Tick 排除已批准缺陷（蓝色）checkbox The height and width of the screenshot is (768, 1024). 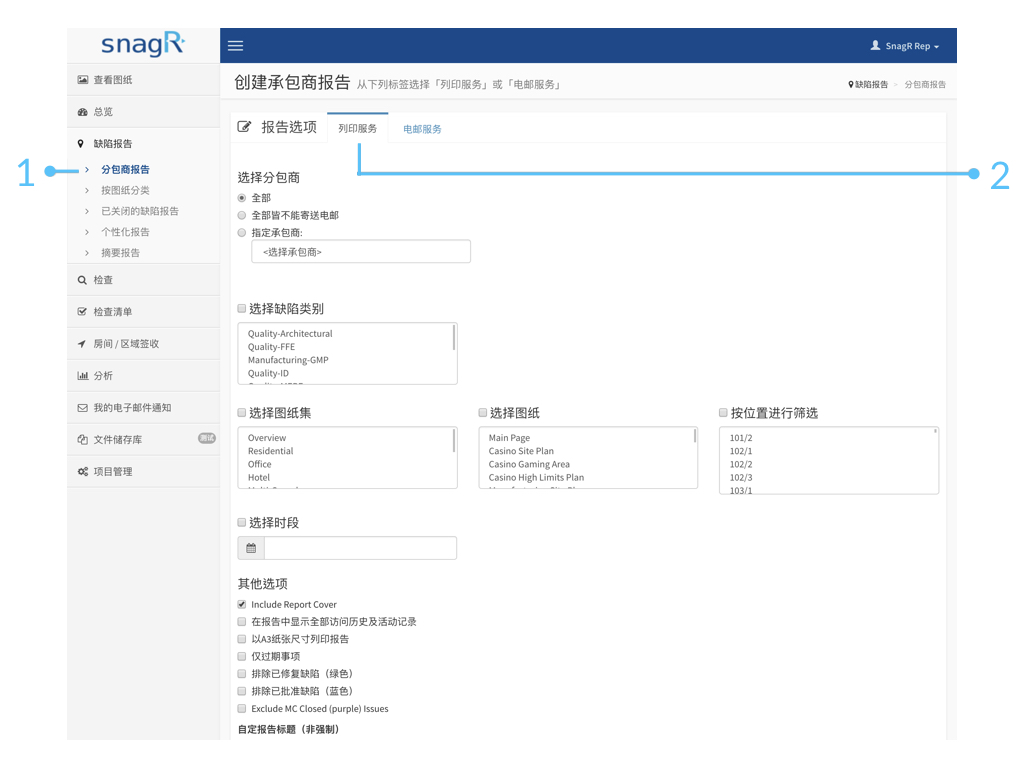click(242, 691)
